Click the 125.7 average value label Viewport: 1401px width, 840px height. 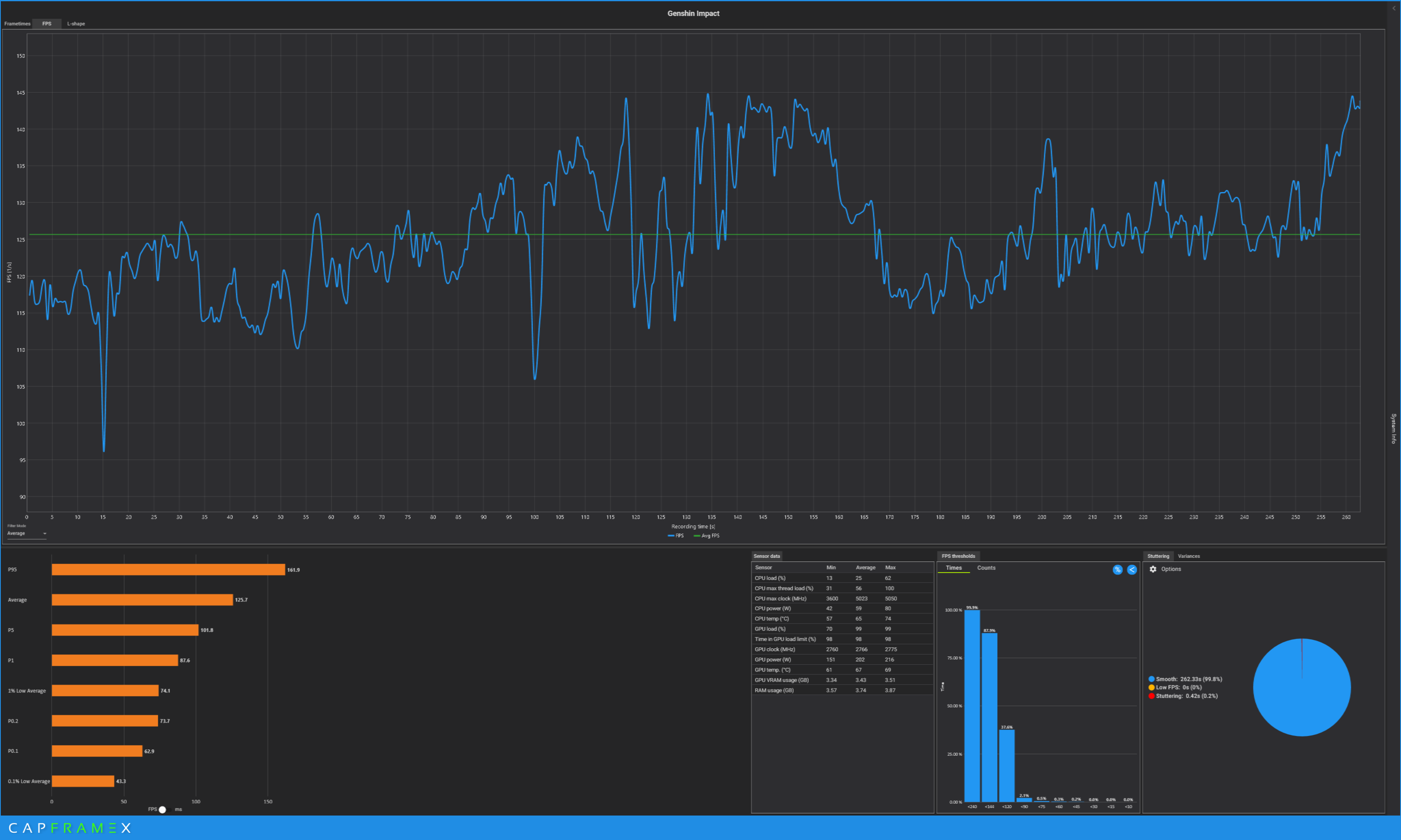[x=241, y=600]
